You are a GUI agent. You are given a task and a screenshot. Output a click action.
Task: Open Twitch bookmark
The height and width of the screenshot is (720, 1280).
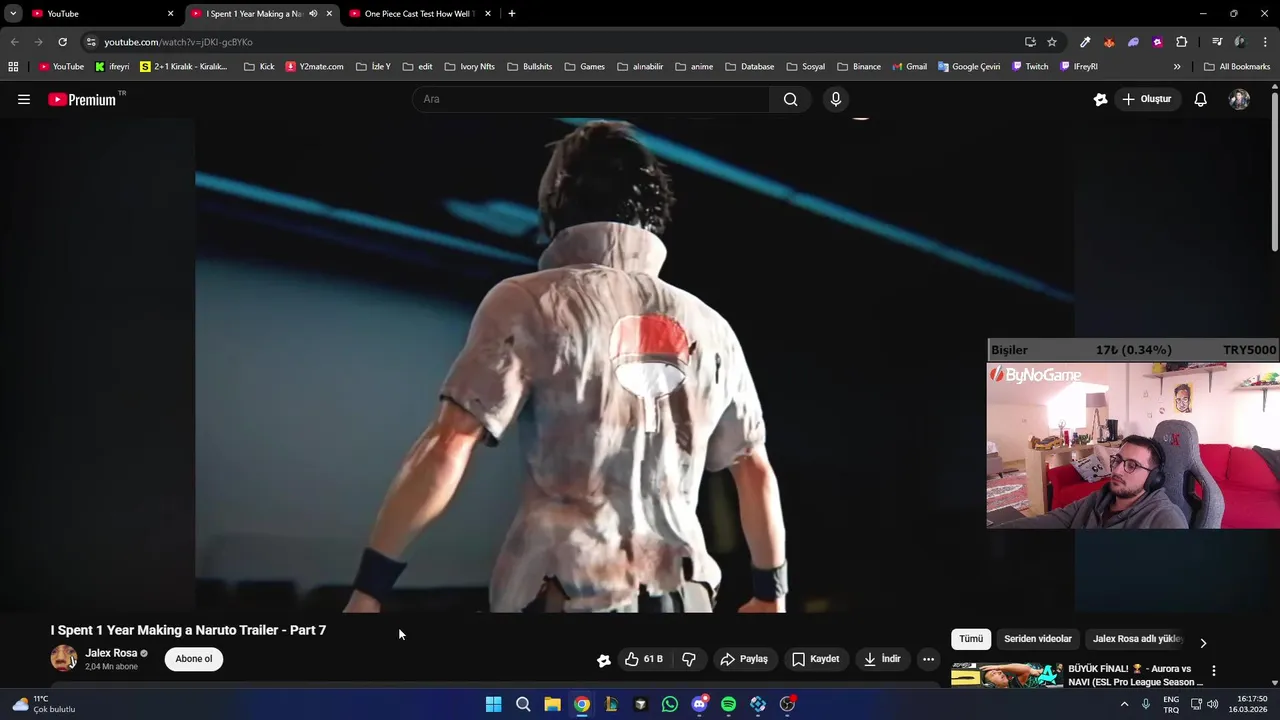click(1030, 67)
